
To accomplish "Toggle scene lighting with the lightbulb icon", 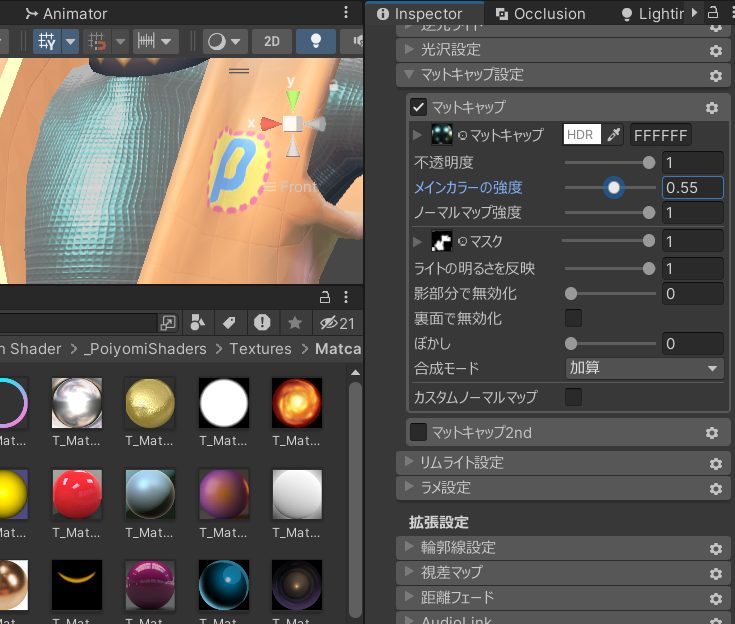I will pos(317,41).
